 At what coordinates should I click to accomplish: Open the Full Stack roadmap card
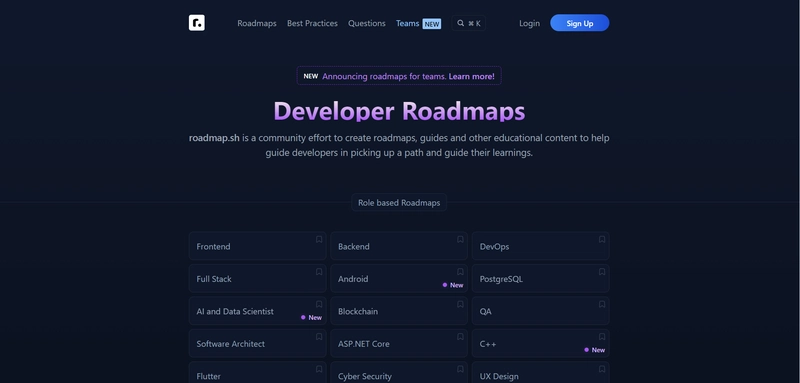pos(257,278)
